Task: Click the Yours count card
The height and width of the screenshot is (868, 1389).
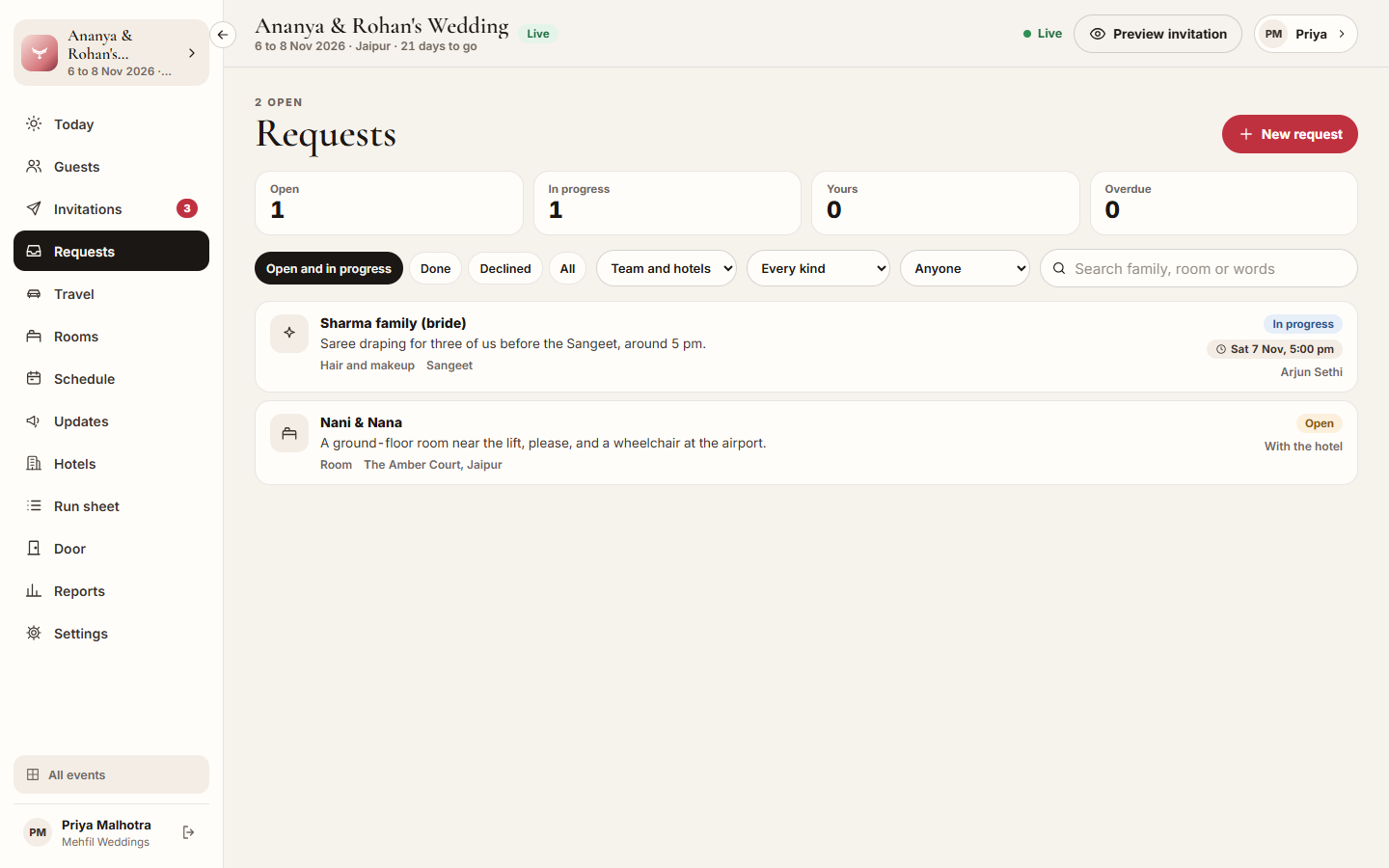Action: (x=945, y=203)
